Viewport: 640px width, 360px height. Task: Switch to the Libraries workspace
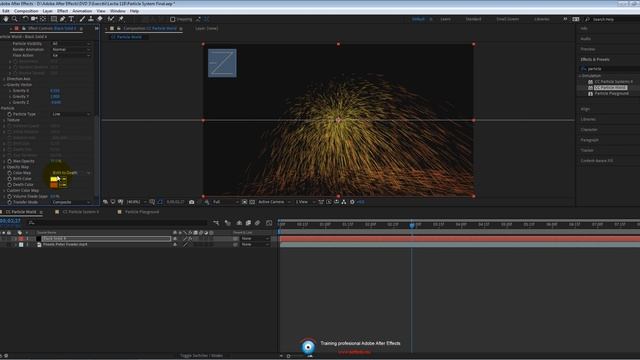(x=542, y=19)
